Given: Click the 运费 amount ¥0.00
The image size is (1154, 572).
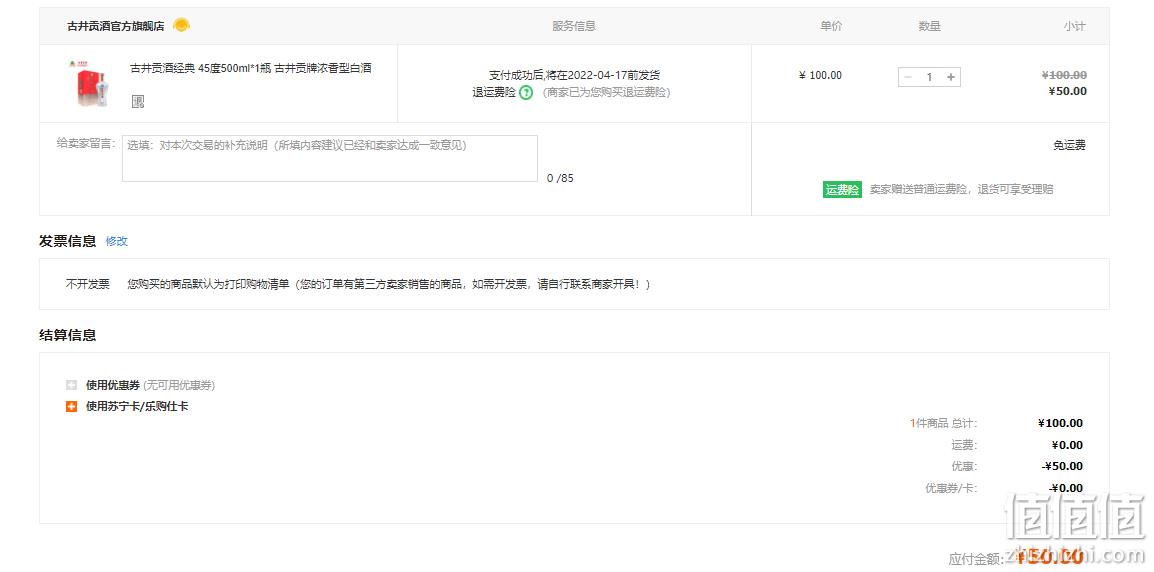Looking at the screenshot, I should pyautogui.click(x=1067, y=445).
